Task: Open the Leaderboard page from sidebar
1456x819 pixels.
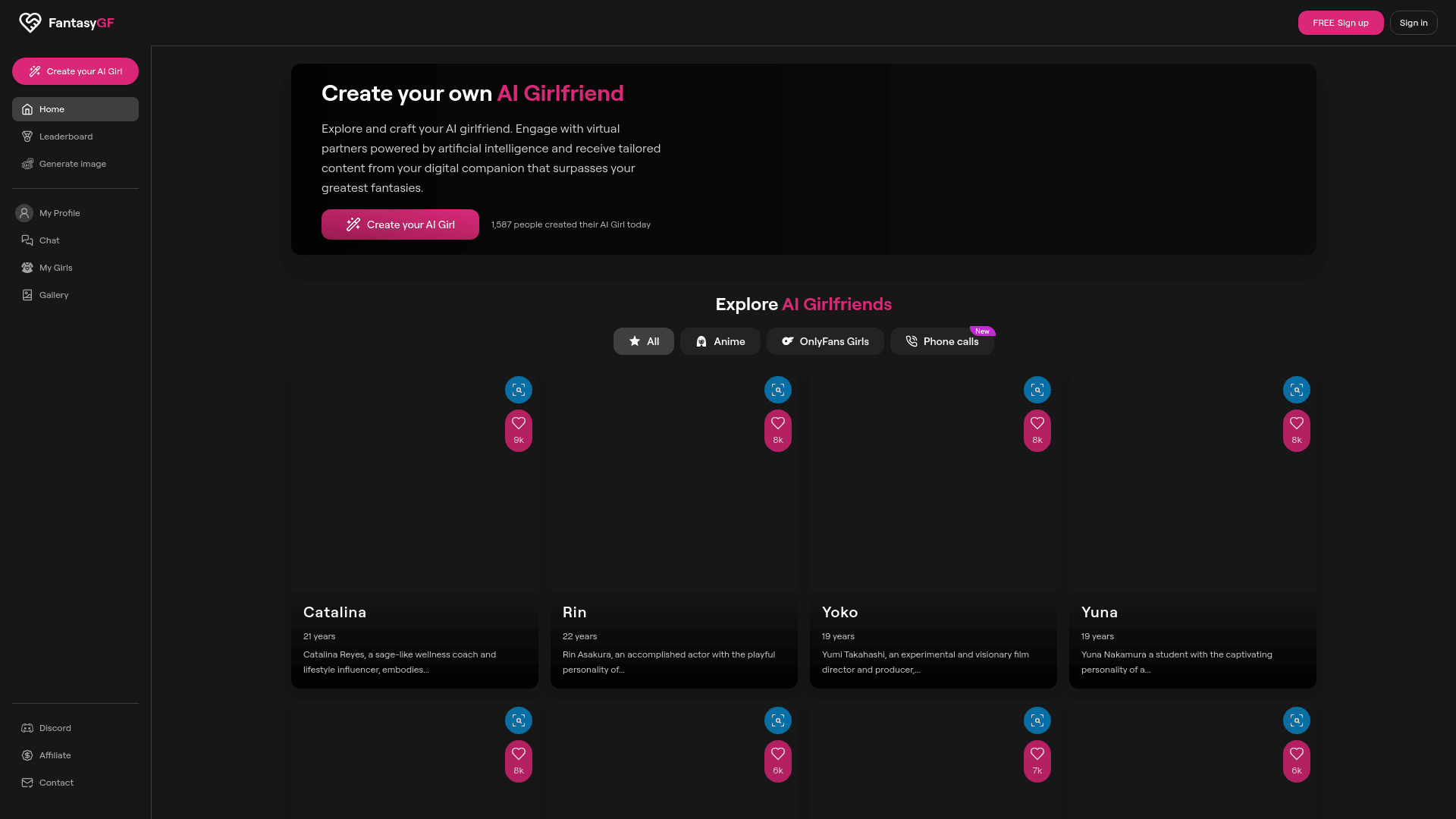Action: pos(66,136)
